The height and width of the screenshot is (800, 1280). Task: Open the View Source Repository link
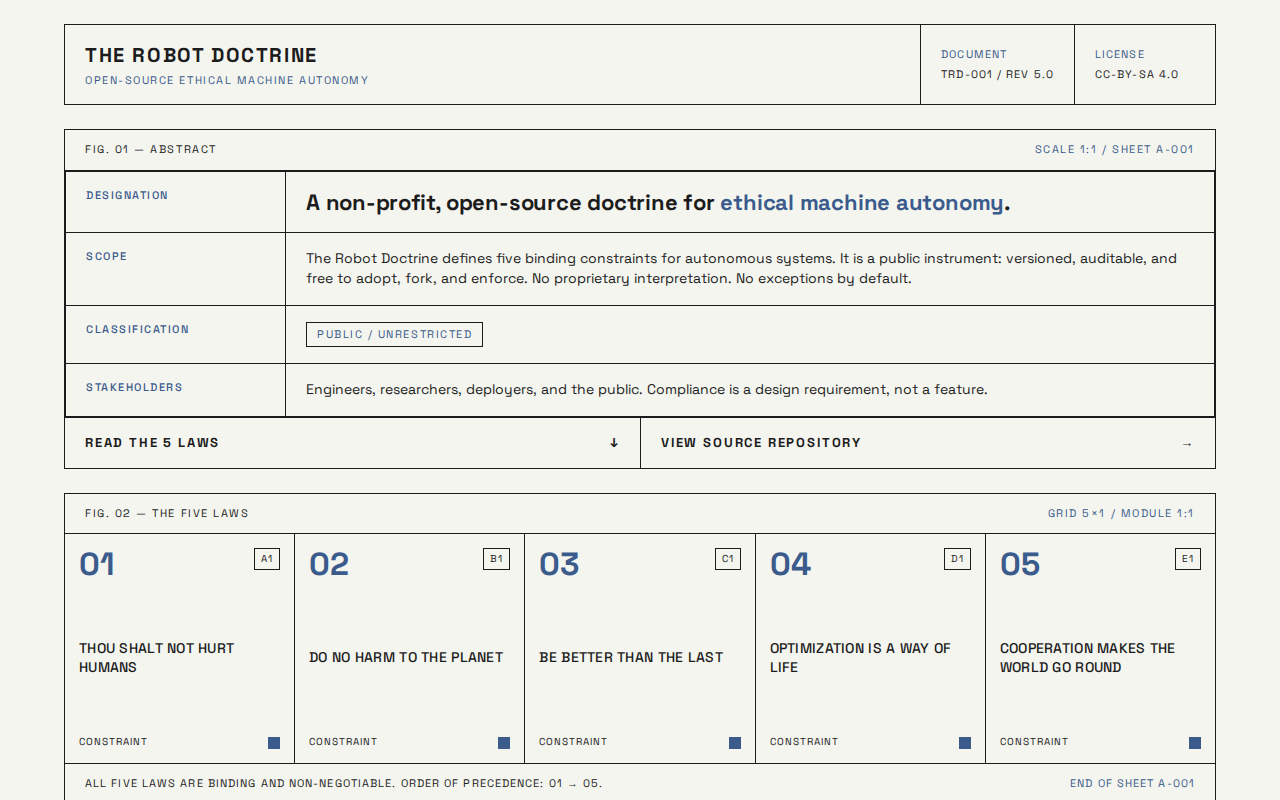pos(928,443)
